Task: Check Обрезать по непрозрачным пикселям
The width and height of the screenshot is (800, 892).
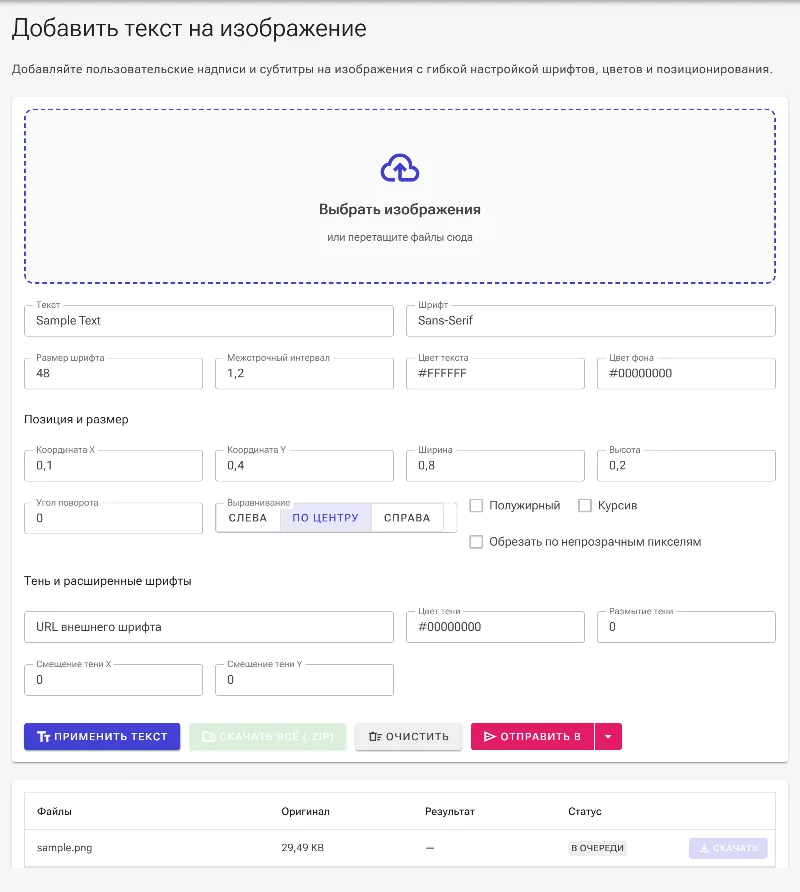Action: (x=476, y=542)
